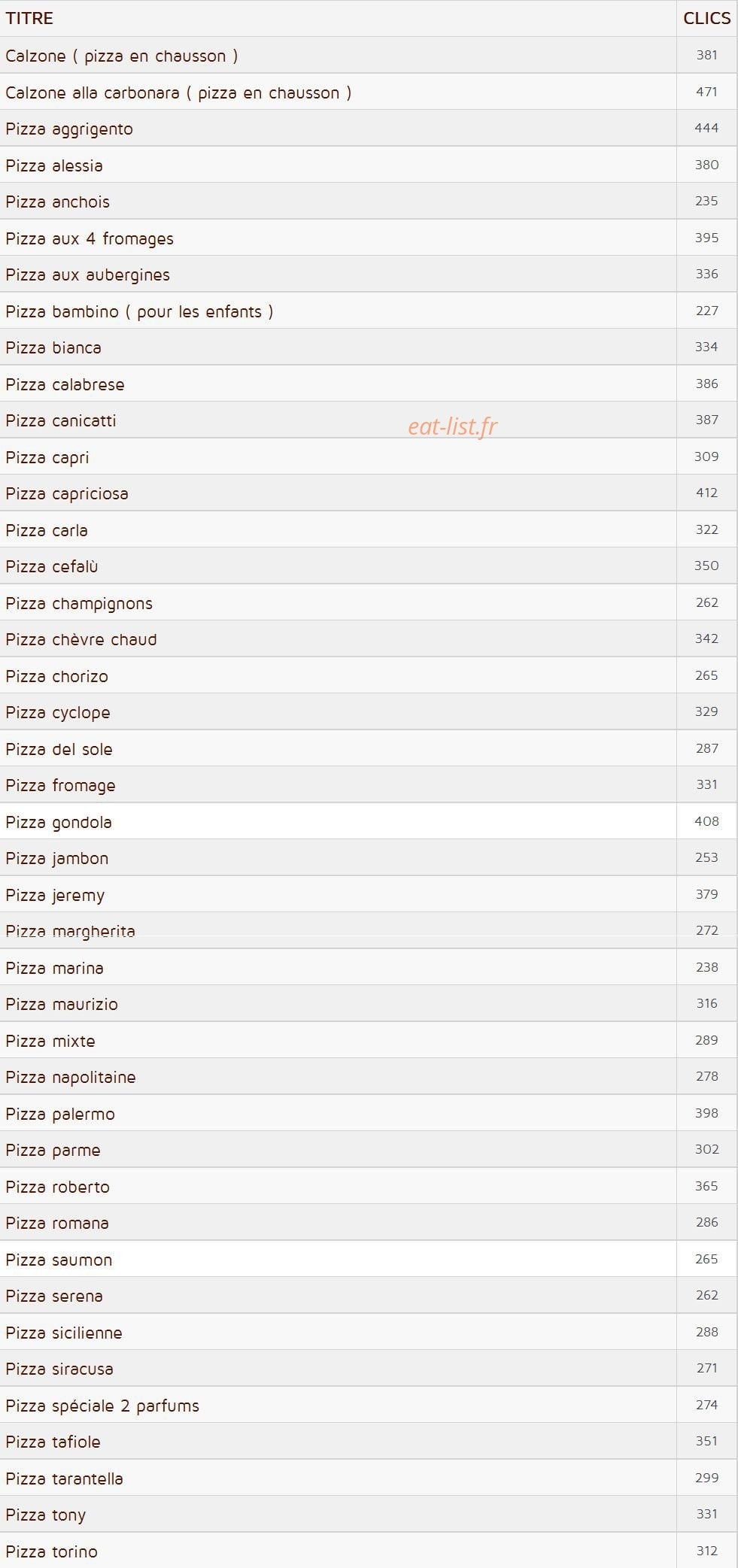Open the highlighted Pizza saumon row

pyautogui.click(x=369, y=1259)
